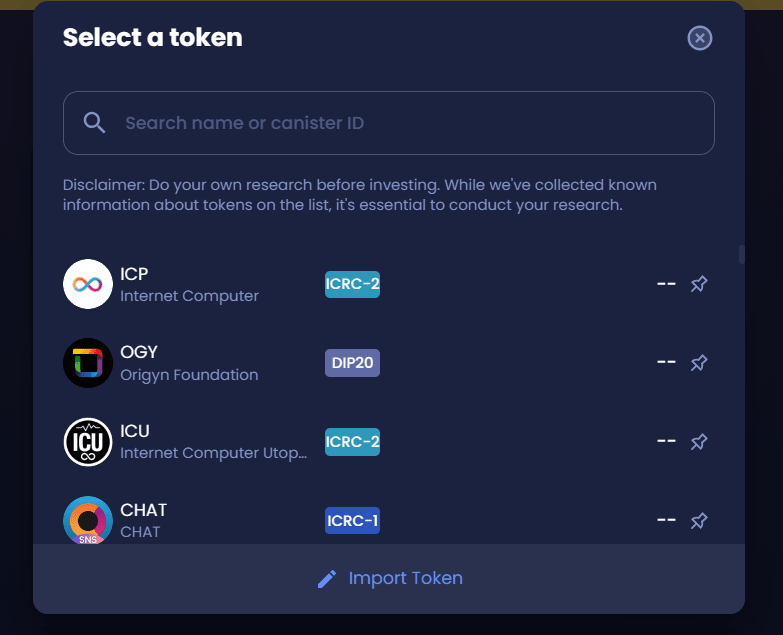
Task: Close the Select a token dialog
Action: 700,38
